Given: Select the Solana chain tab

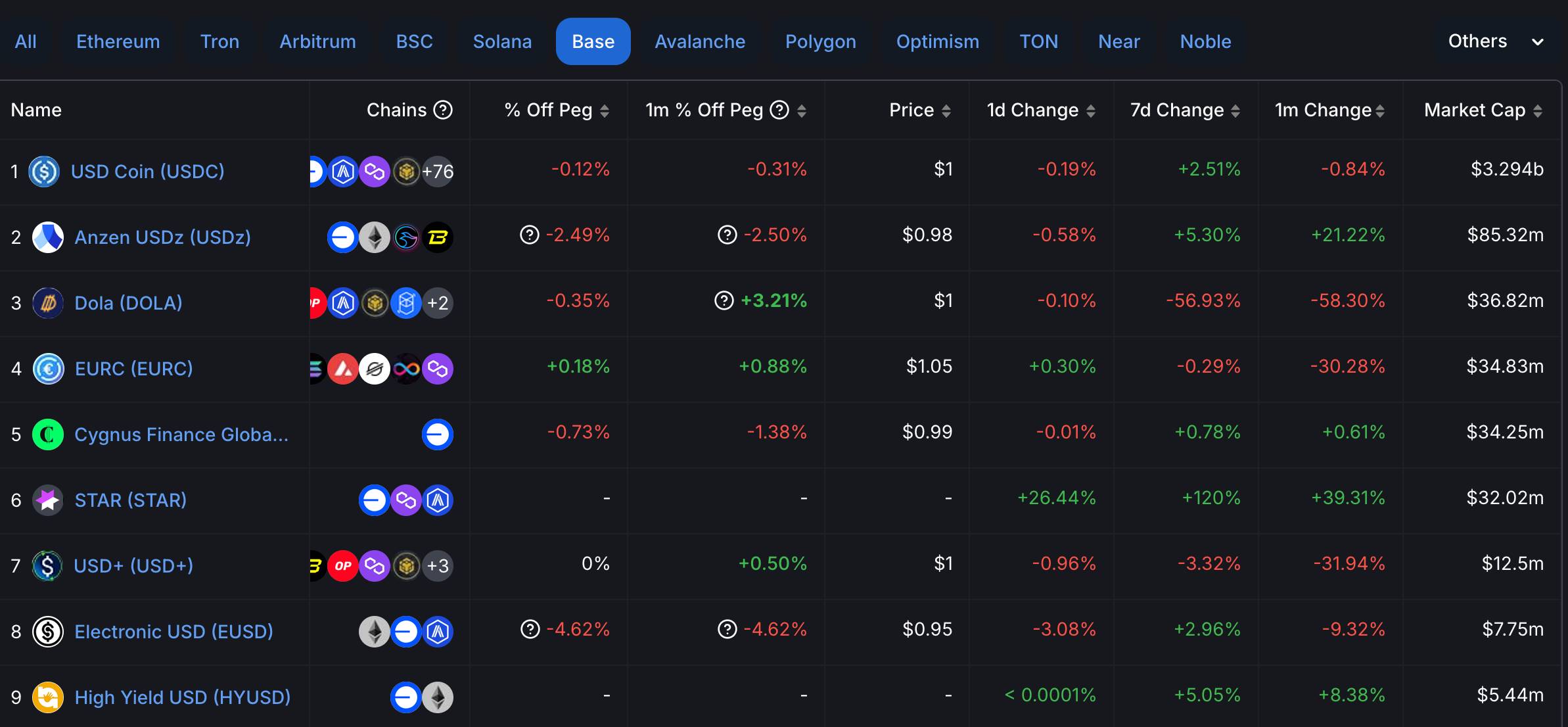Looking at the screenshot, I should [x=502, y=41].
